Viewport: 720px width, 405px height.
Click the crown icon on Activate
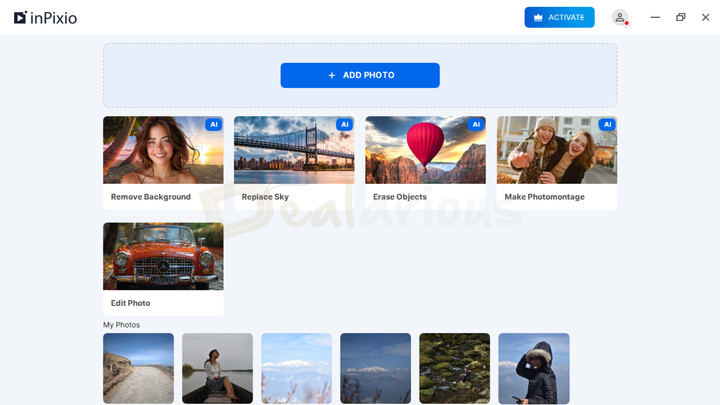(x=538, y=17)
